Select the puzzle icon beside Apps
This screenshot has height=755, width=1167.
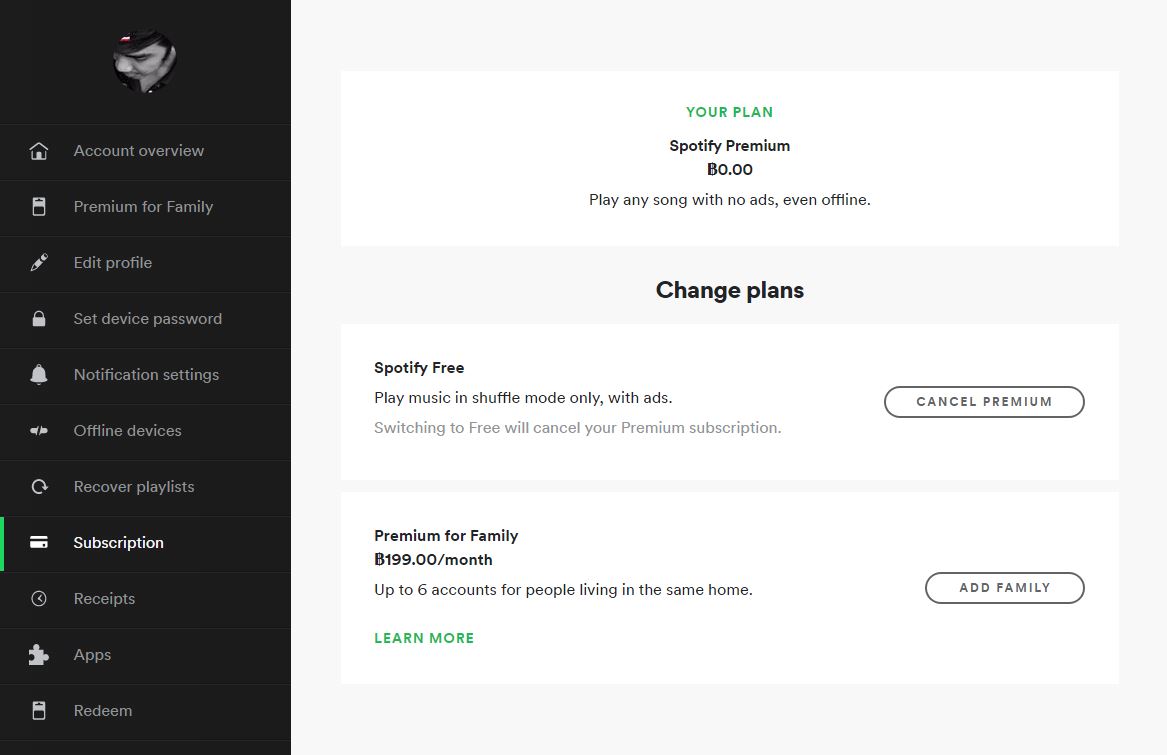(x=38, y=655)
